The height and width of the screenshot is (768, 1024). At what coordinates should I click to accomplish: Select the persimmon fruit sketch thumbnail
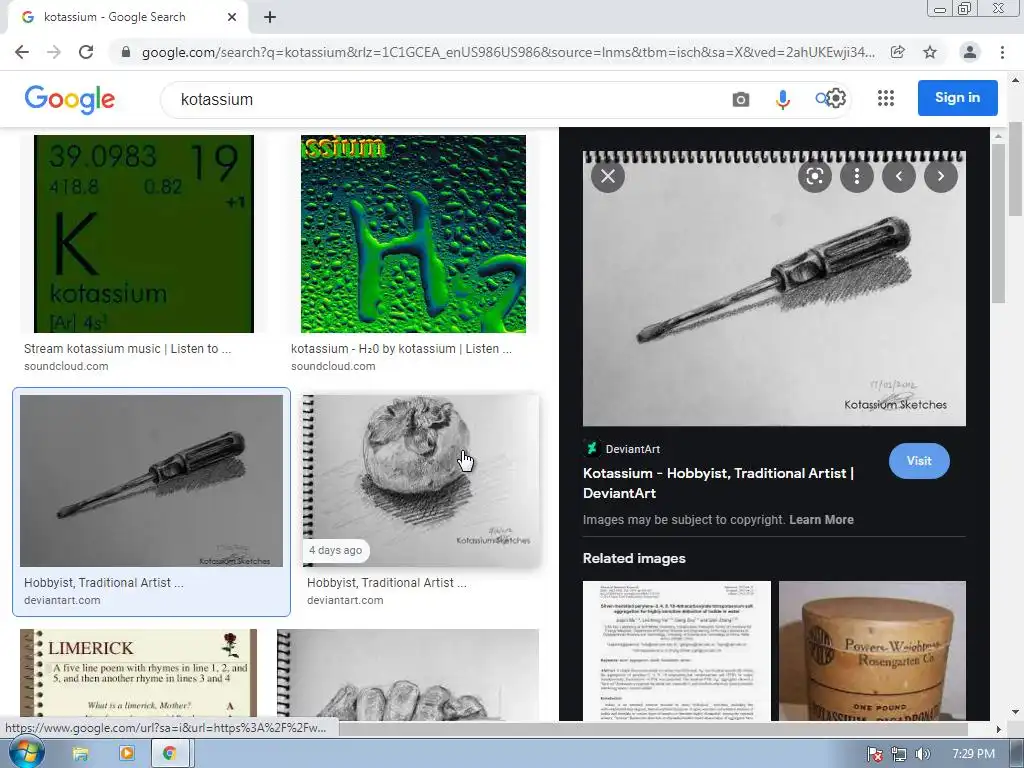coord(423,481)
